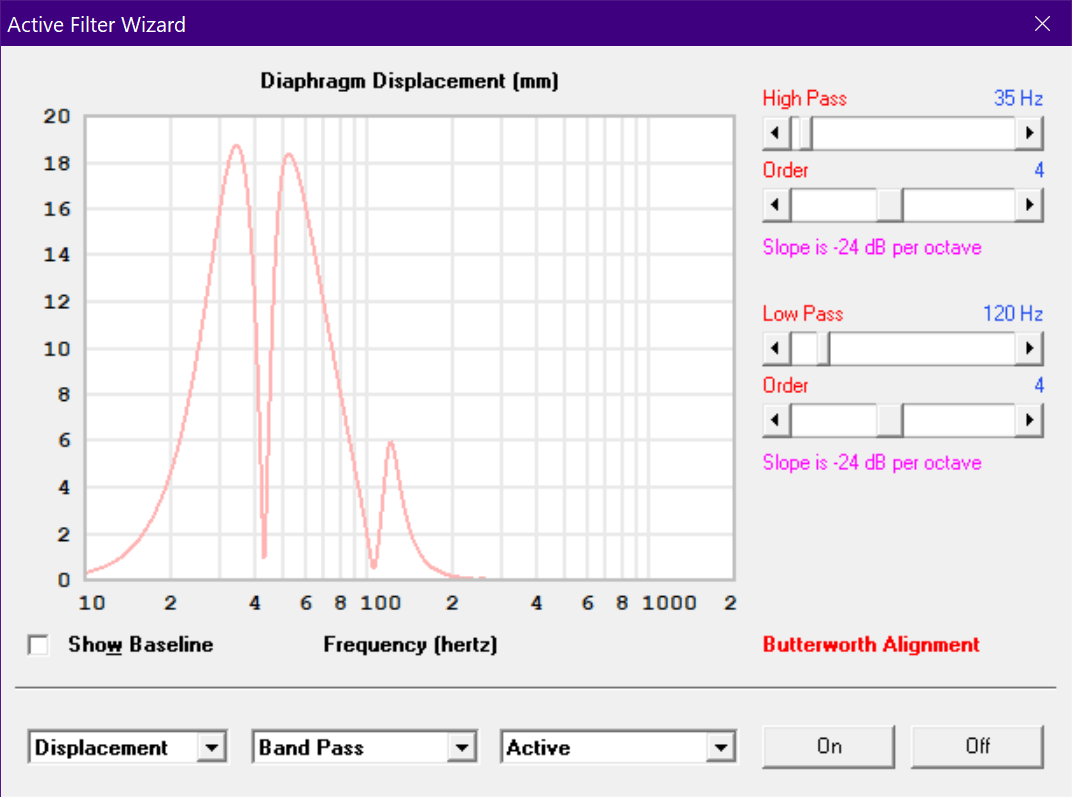Click the High Pass label

pos(805,98)
